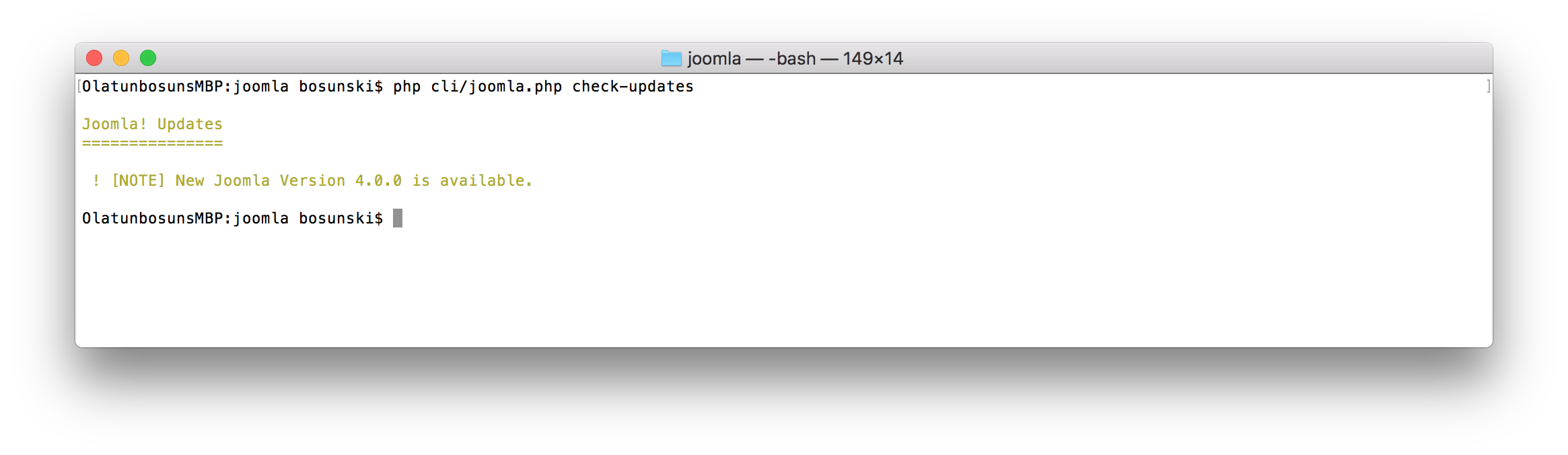The image size is (1568, 455).
Task: Click 'New Joomla Version' text in note
Action: pos(260,180)
